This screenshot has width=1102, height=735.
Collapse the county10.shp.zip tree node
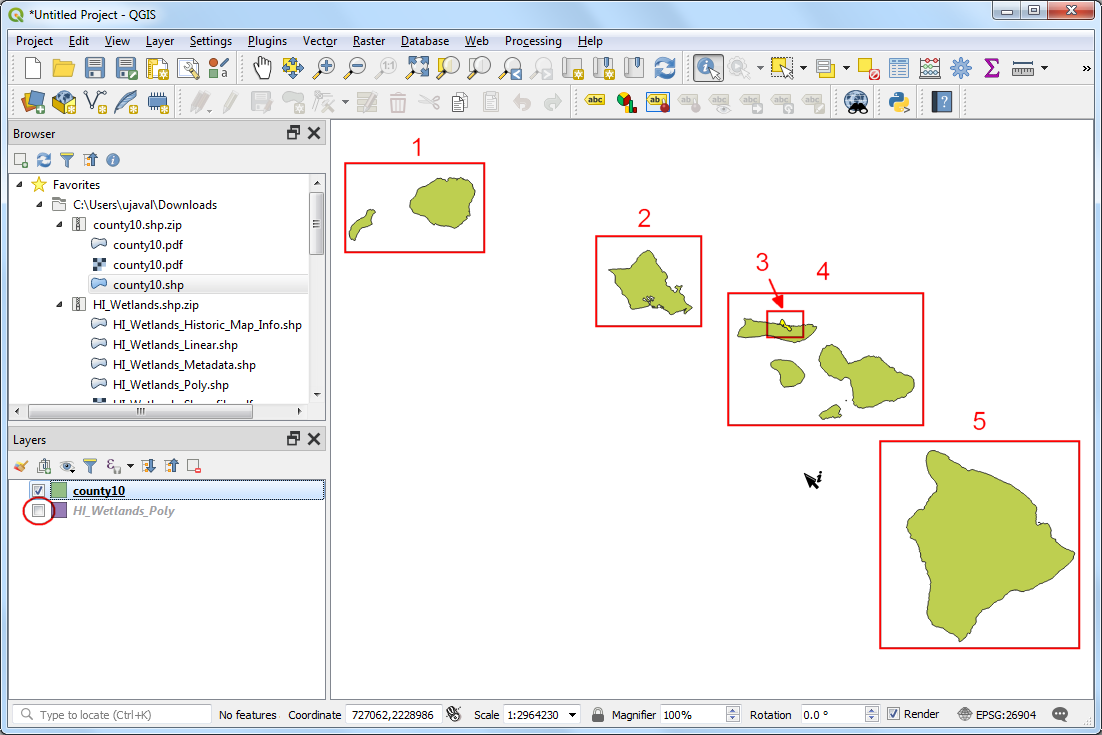[59, 225]
